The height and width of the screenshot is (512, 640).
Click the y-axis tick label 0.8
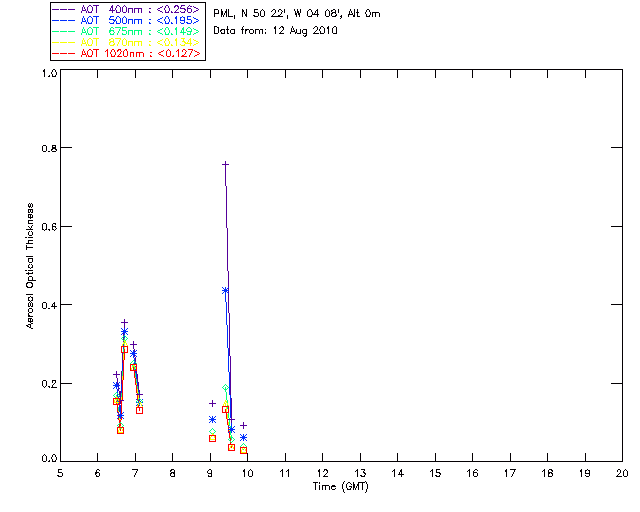pyautogui.click(x=49, y=148)
